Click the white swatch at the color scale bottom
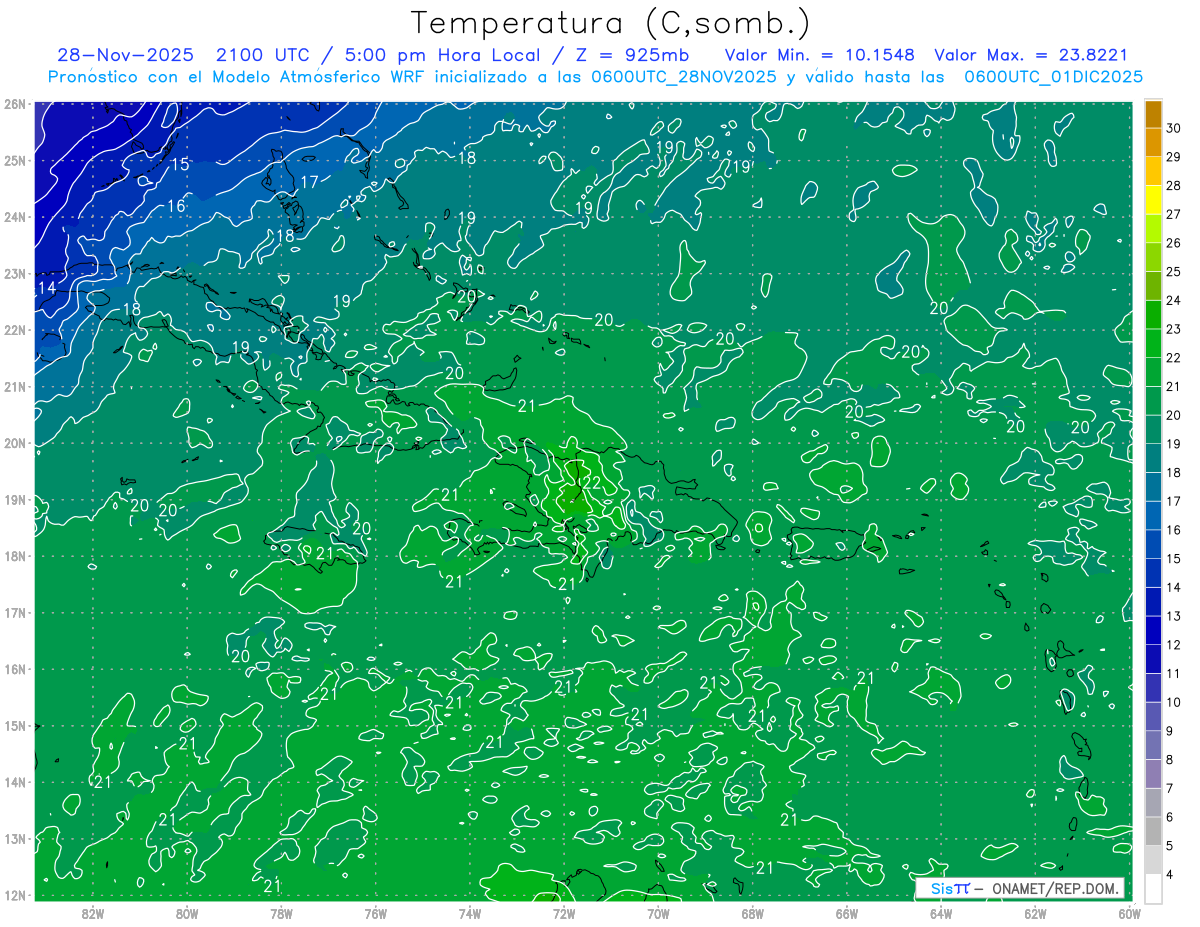This screenshot has height=927, width=1200. (1153, 888)
